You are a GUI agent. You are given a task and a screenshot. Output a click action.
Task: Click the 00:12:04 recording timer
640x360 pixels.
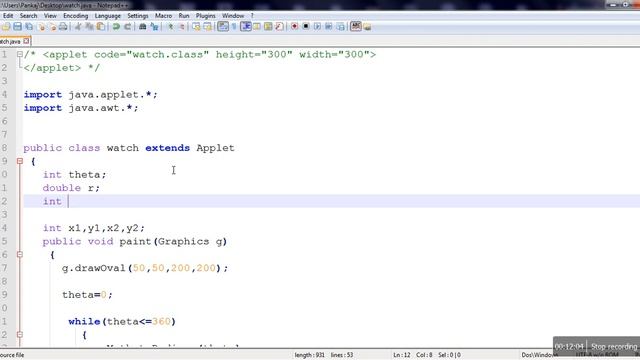pos(569,347)
